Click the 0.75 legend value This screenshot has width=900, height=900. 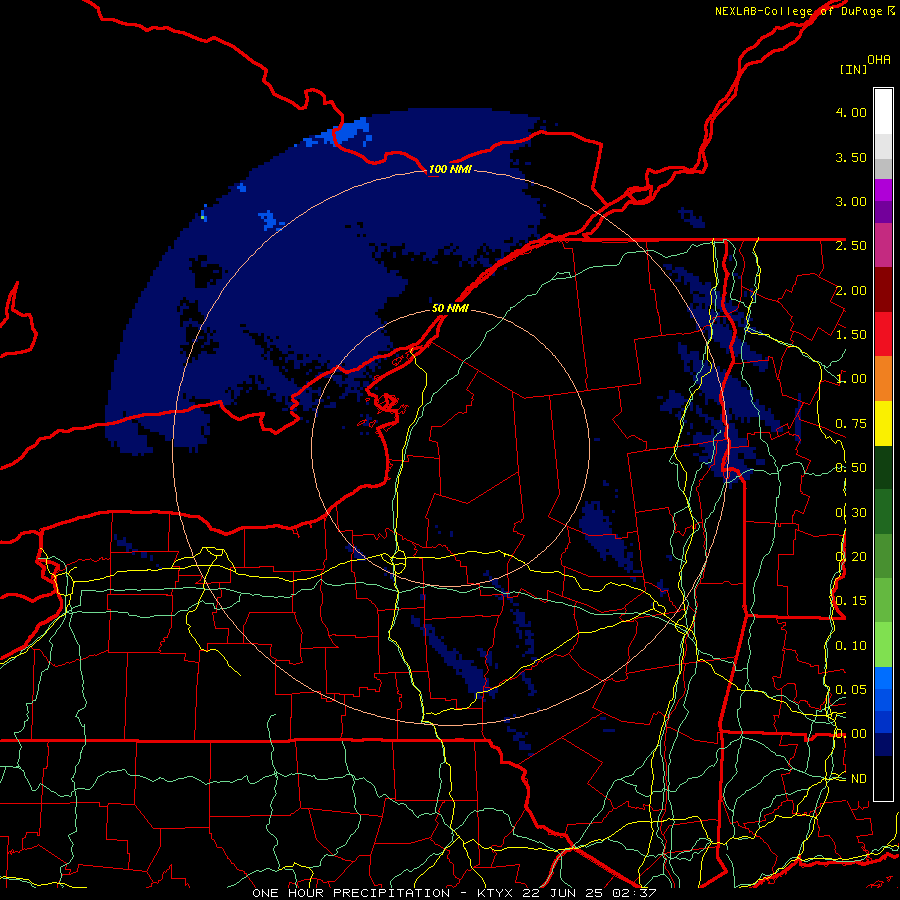click(x=851, y=423)
